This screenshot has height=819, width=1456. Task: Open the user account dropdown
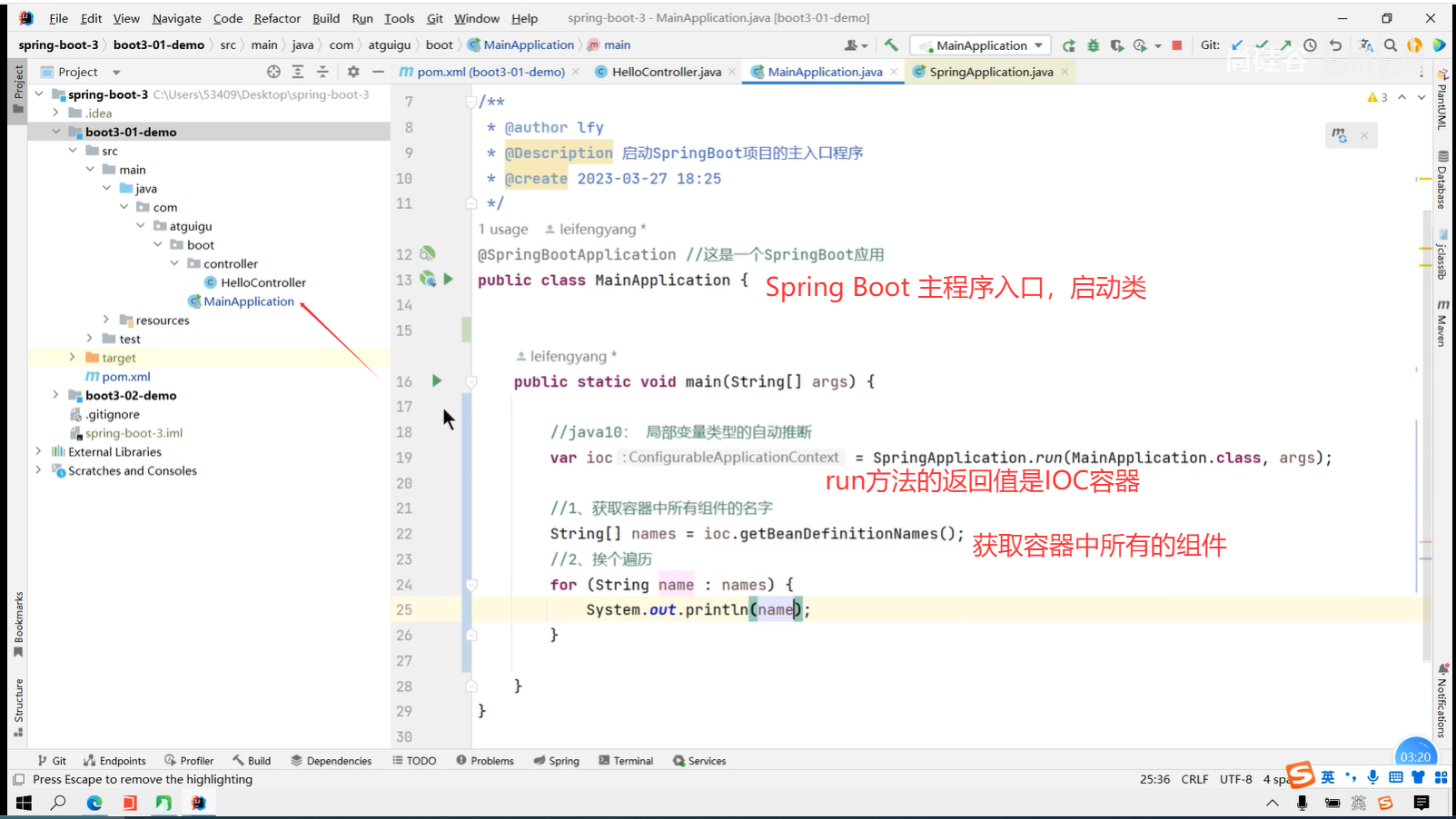pyautogui.click(x=856, y=45)
